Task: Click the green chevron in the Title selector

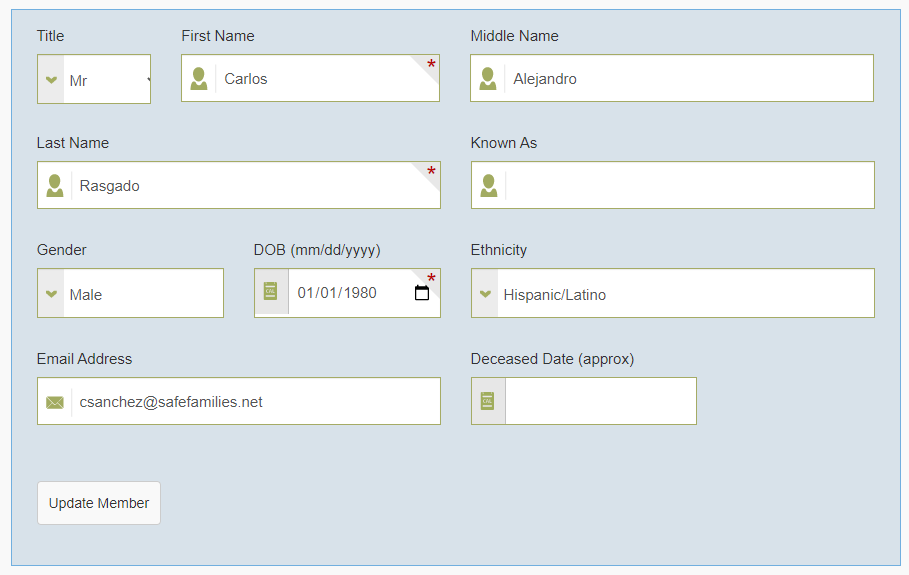Action: click(51, 80)
